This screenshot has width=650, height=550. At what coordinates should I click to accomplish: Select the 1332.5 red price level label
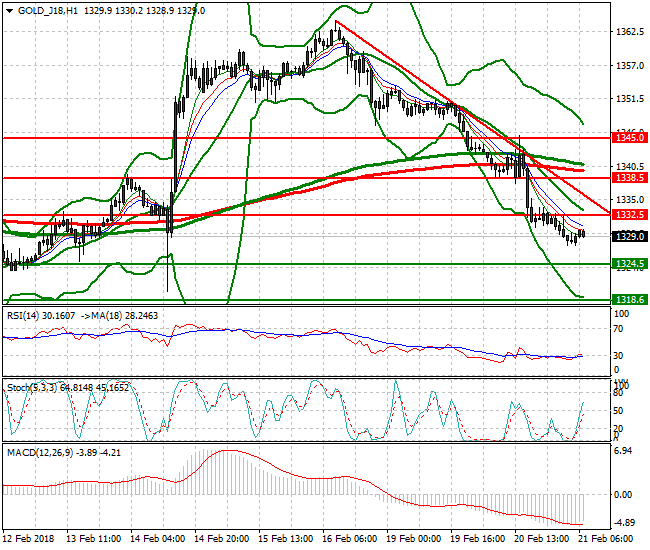[630, 214]
